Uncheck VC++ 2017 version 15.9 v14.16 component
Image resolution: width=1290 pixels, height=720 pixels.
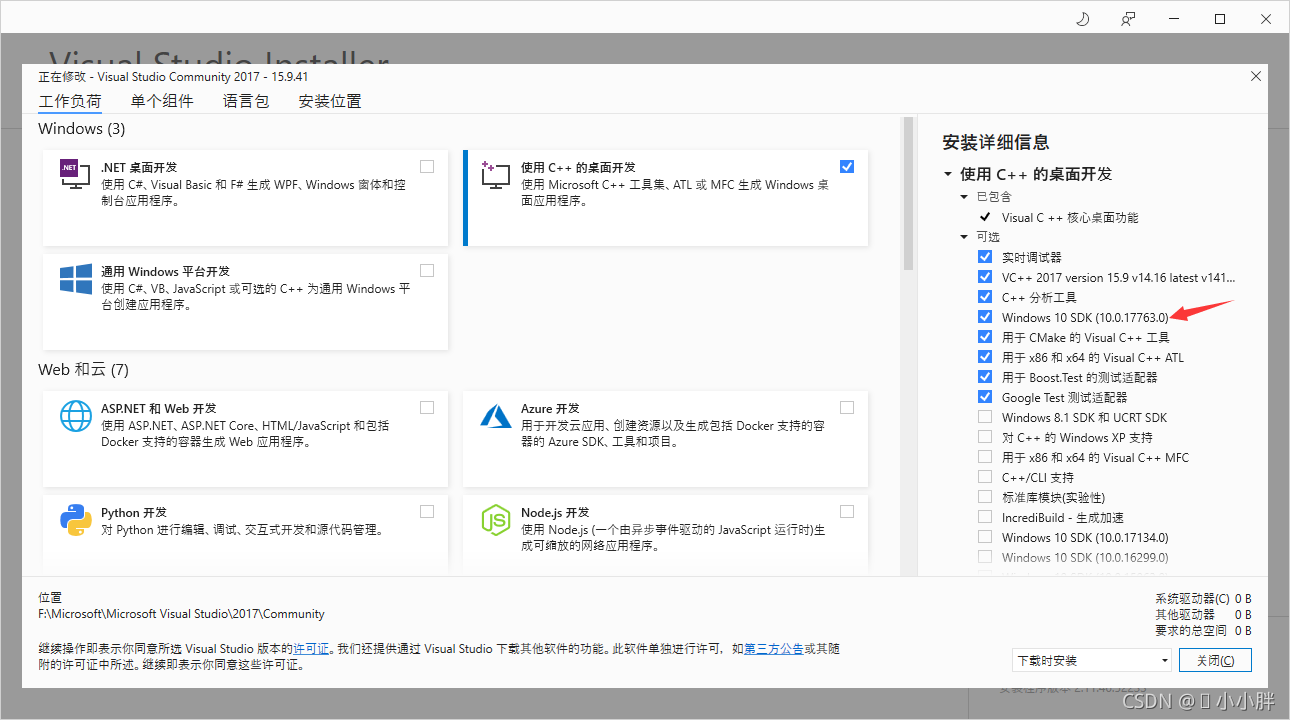(985, 277)
